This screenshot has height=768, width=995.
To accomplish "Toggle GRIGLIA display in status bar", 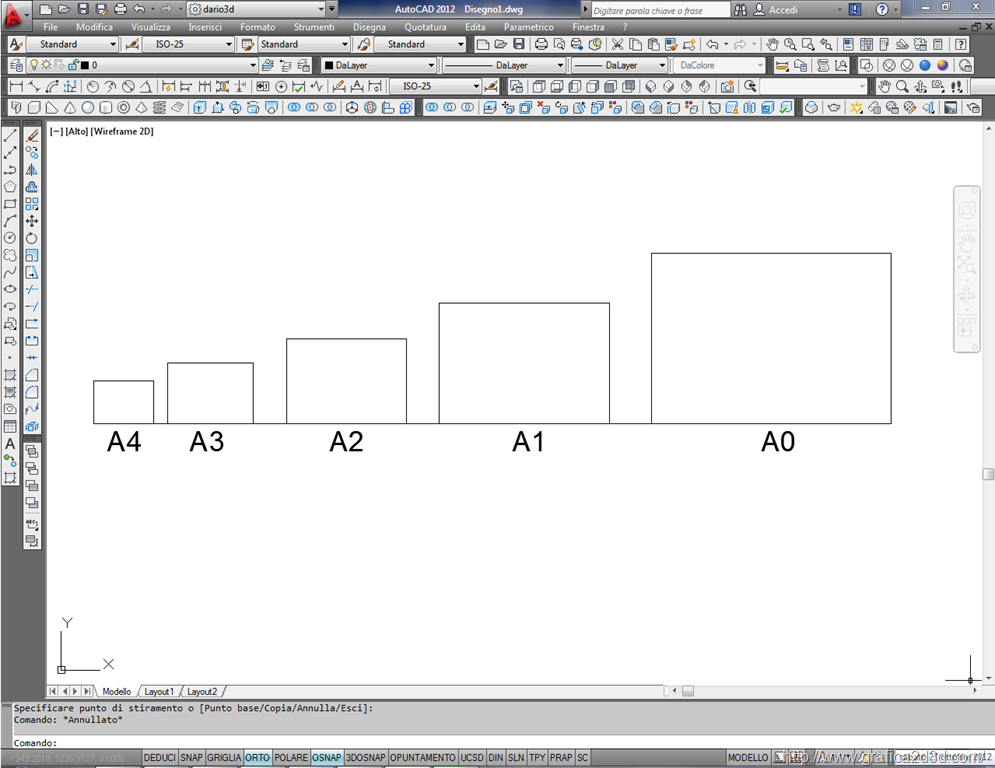I will click(x=224, y=758).
